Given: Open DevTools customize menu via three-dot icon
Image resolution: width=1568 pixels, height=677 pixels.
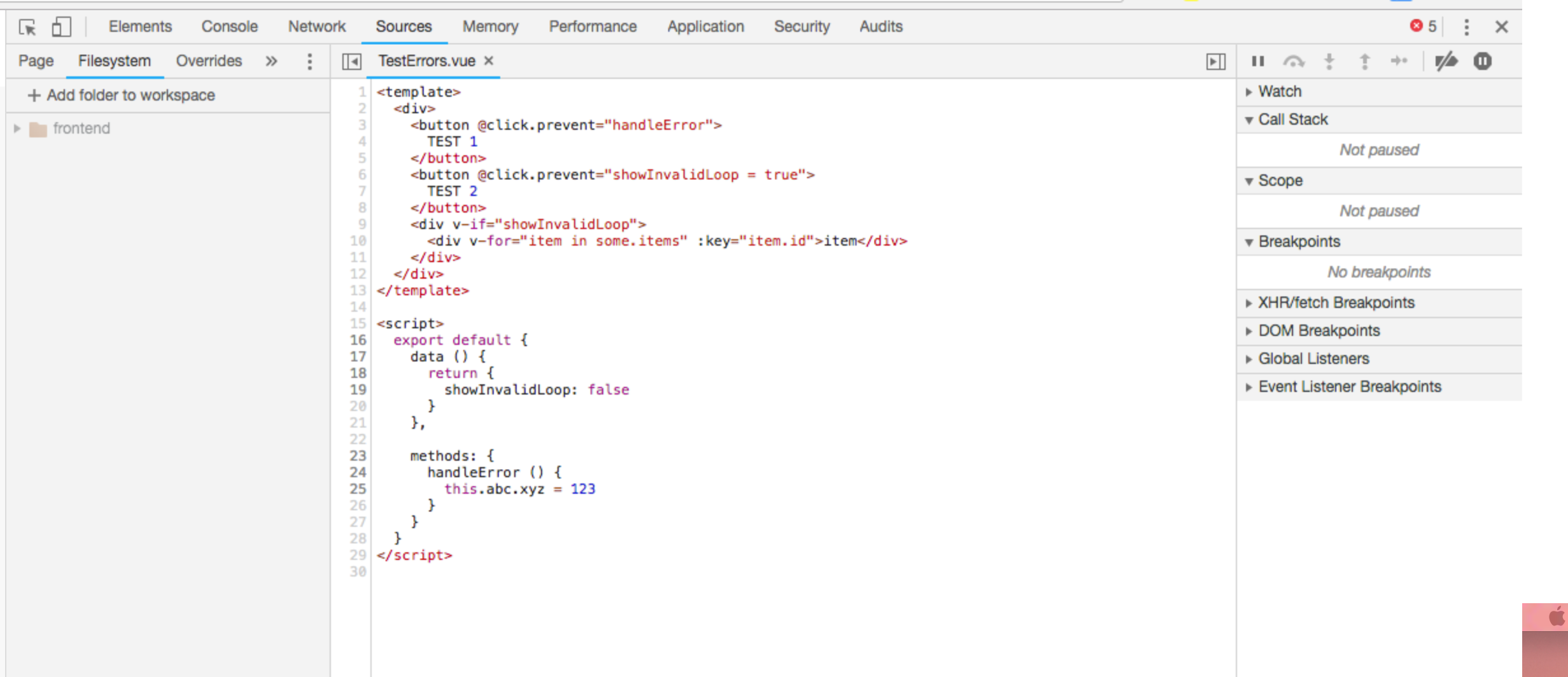Looking at the screenshot, I should click(x=1466, y=27).
